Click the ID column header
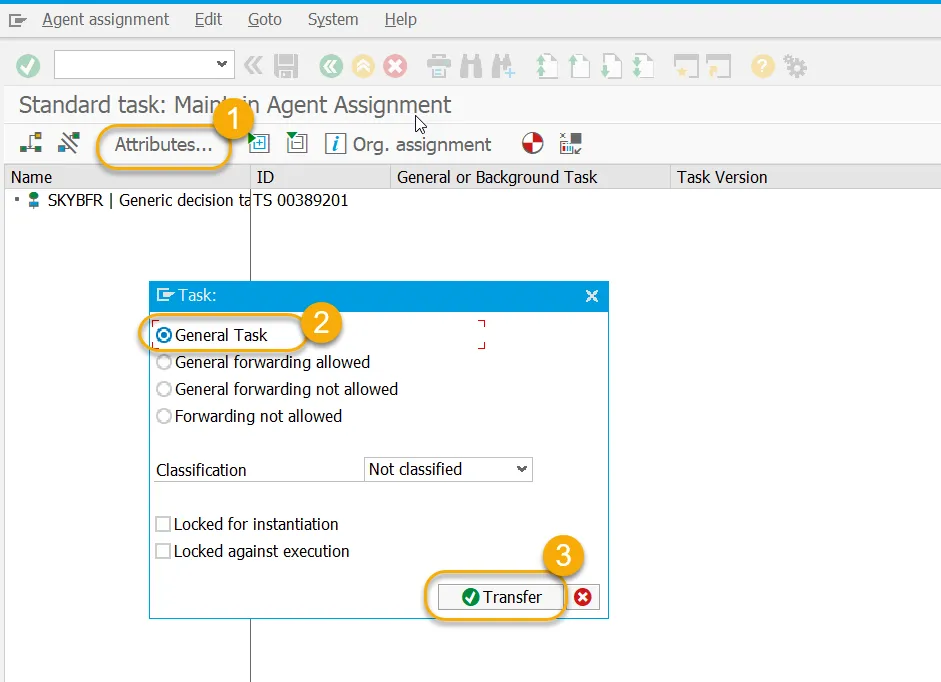The height and width of the screenshot is (682, 941). pos(320,177)
